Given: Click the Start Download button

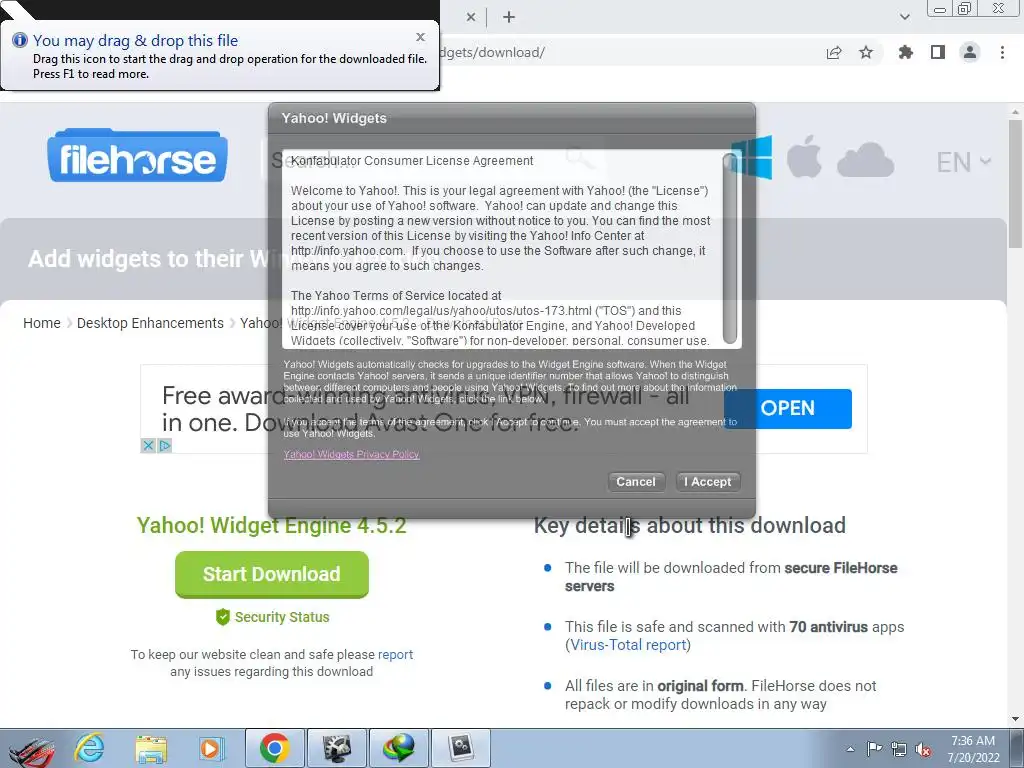Looking at the screenshot, I should point(272,574).
